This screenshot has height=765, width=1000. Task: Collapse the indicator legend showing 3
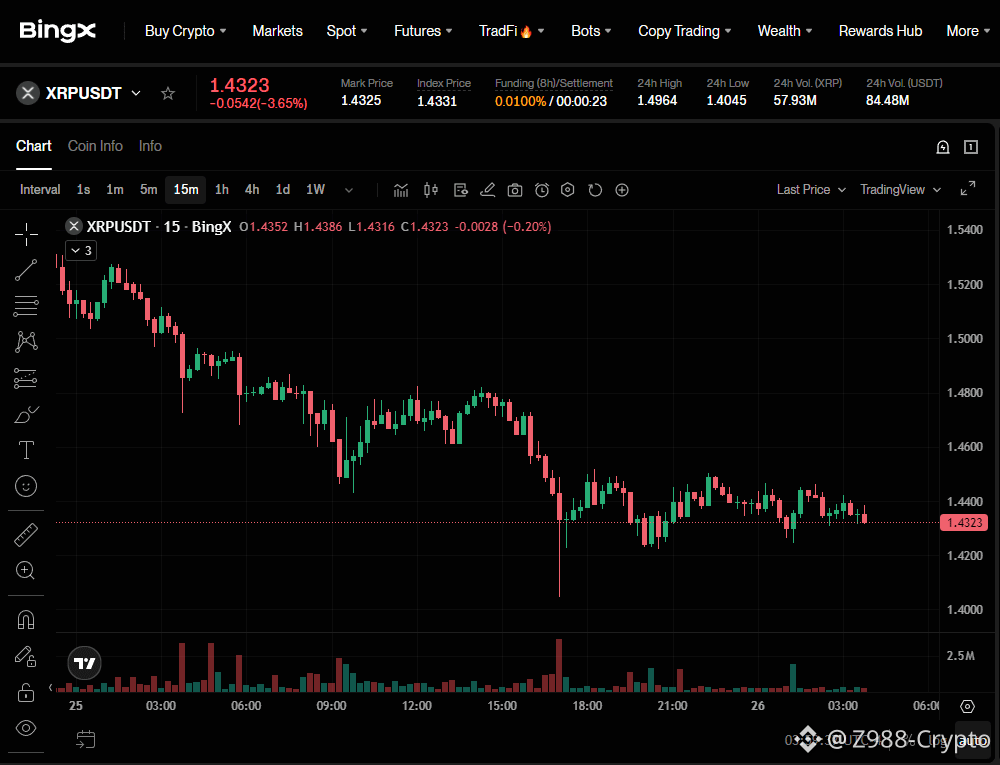click(x=81, y=251)
